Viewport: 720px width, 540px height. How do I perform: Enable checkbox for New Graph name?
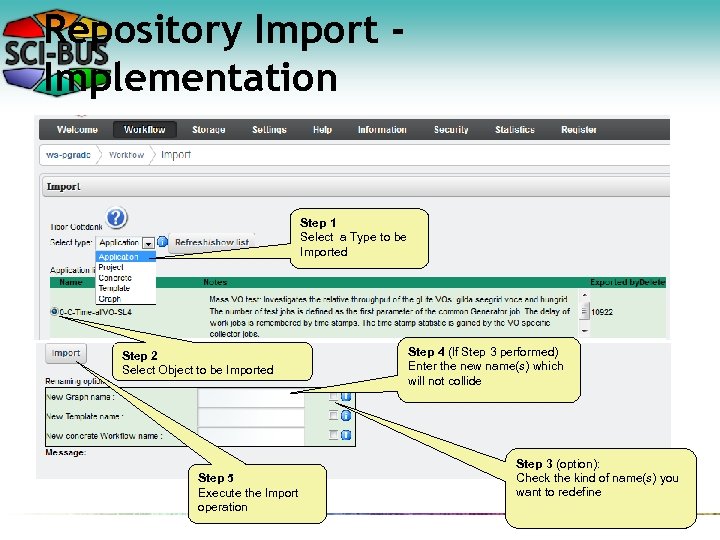click(x=333, y=396)
